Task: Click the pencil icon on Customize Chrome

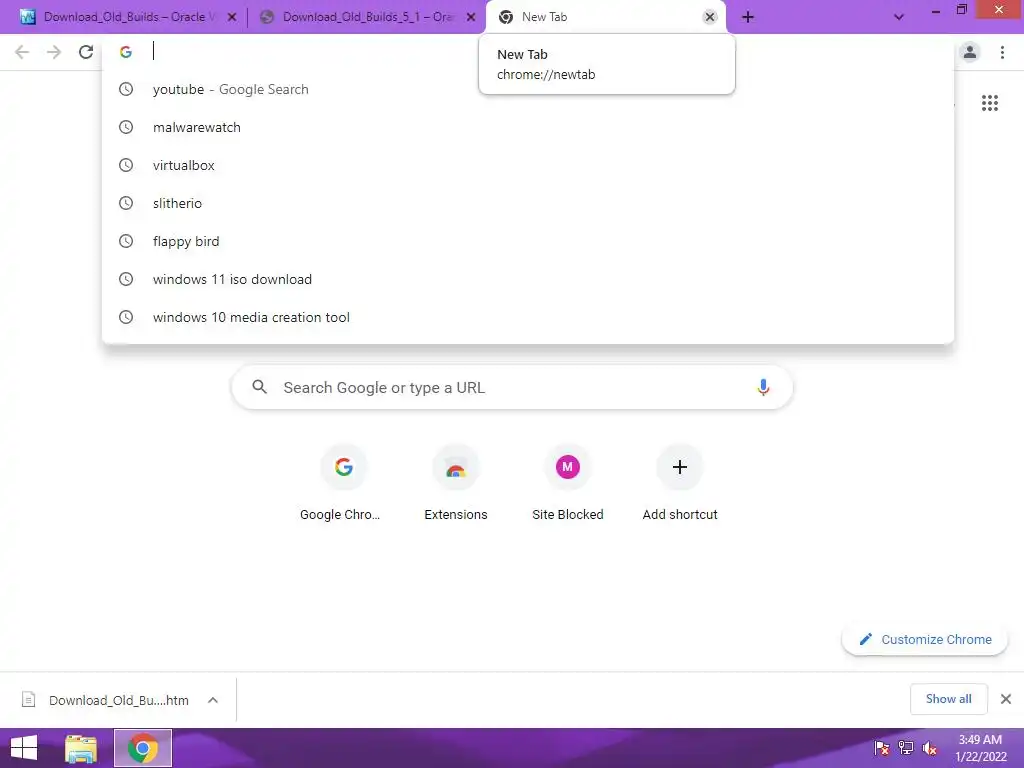Action: [x=865, y=639]
